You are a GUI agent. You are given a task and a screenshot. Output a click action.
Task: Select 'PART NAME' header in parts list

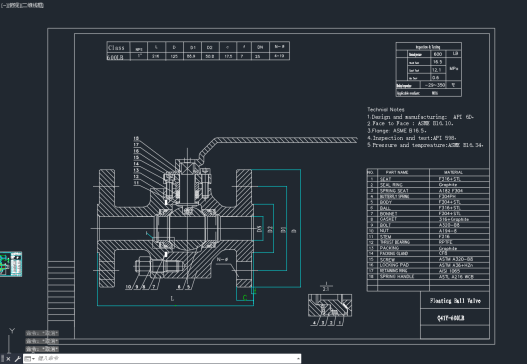[x=397, y=172]
